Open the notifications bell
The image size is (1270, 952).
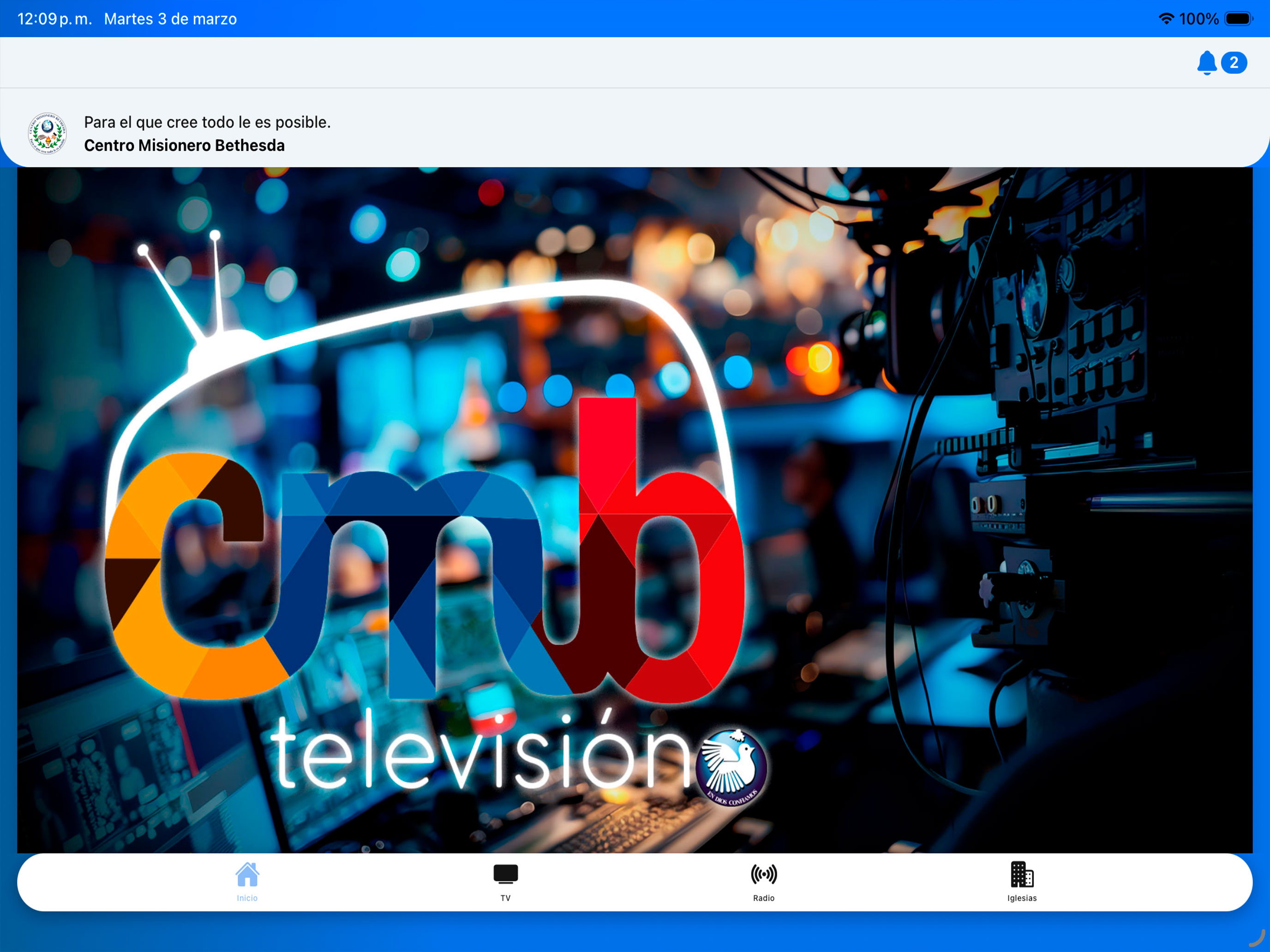pyautogui.click(x=1206, y=63)
